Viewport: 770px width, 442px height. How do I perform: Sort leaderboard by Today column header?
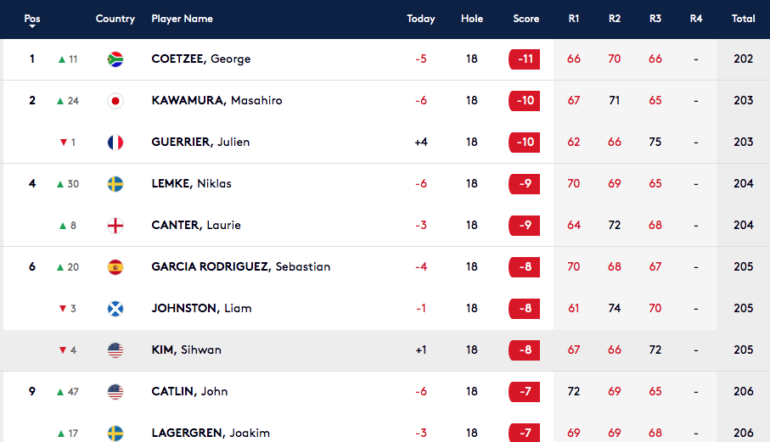tap(421, 19)
